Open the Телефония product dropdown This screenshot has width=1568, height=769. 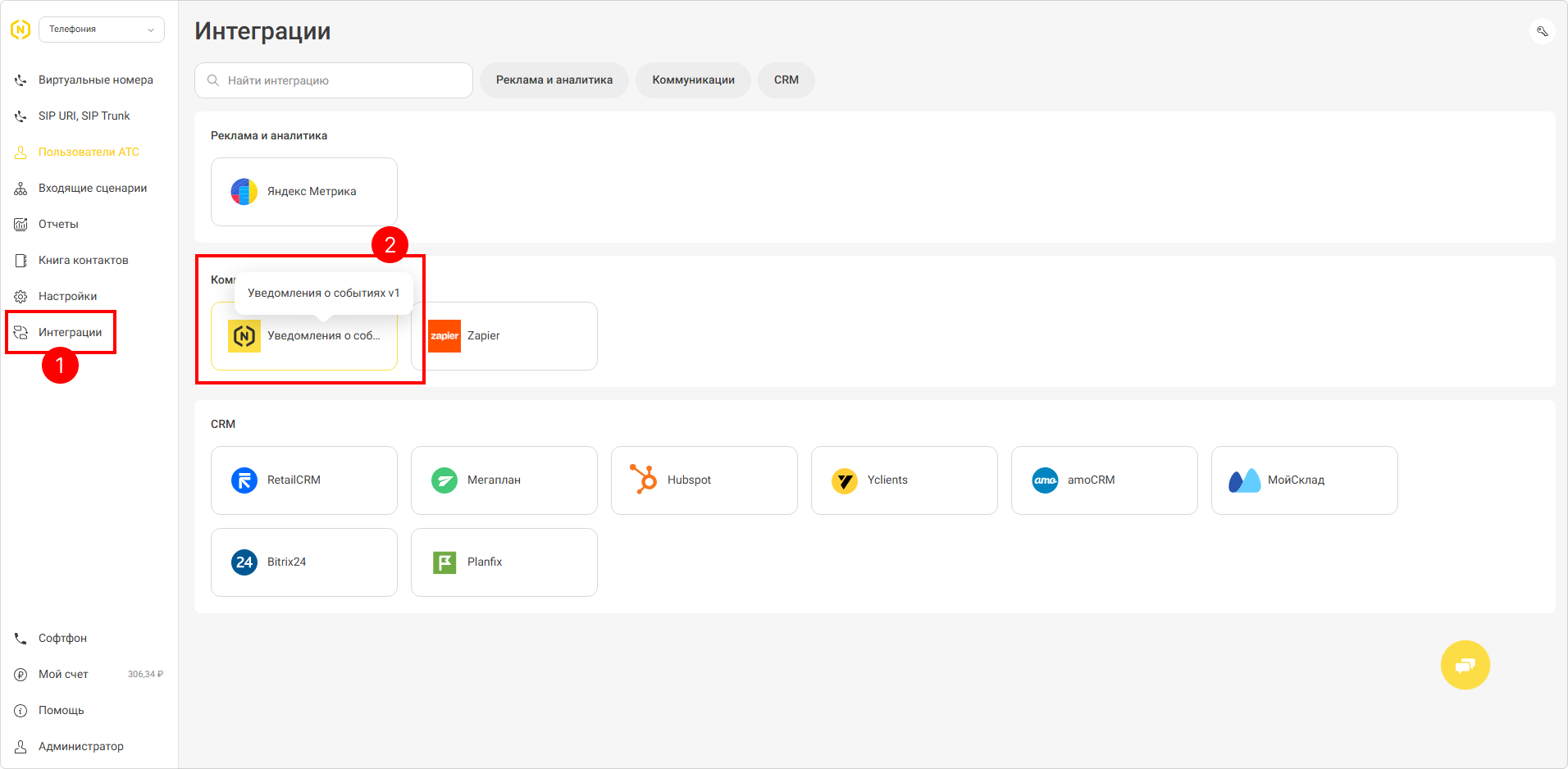[x=102, y=30]
